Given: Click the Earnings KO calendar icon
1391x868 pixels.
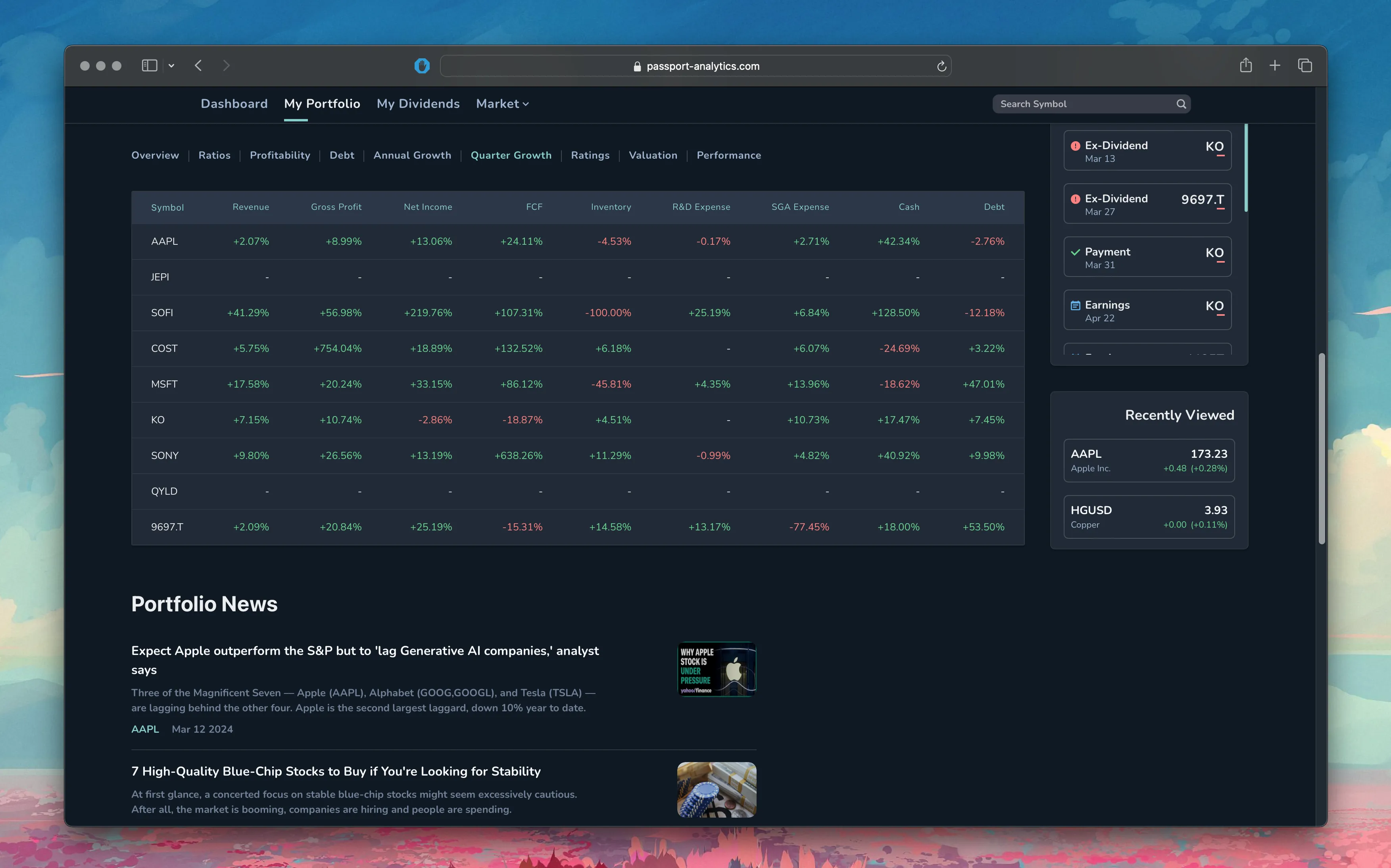Looking at the screenshot, I should [x=1075, y=305].
